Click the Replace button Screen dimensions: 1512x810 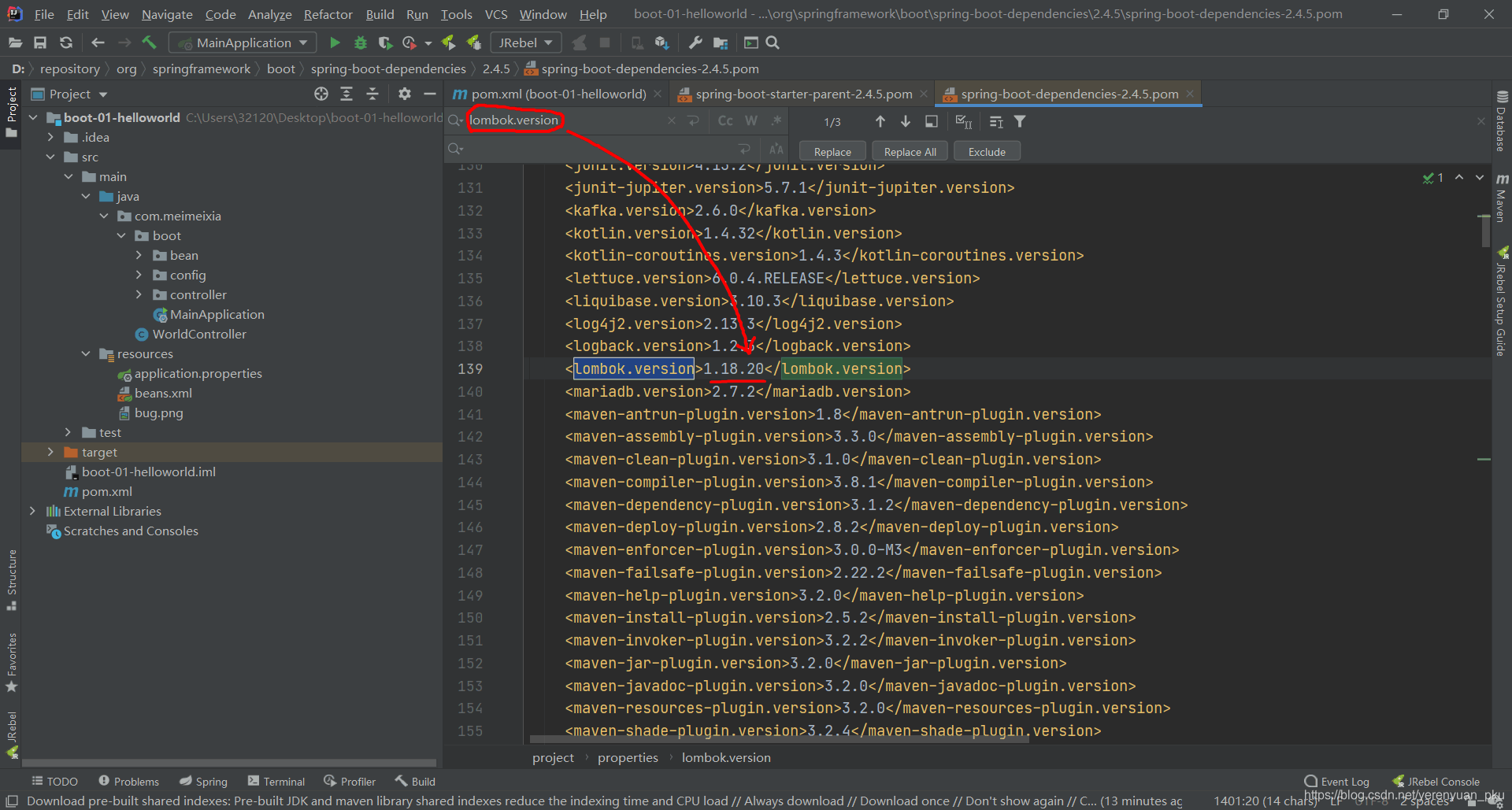[832, 151]
